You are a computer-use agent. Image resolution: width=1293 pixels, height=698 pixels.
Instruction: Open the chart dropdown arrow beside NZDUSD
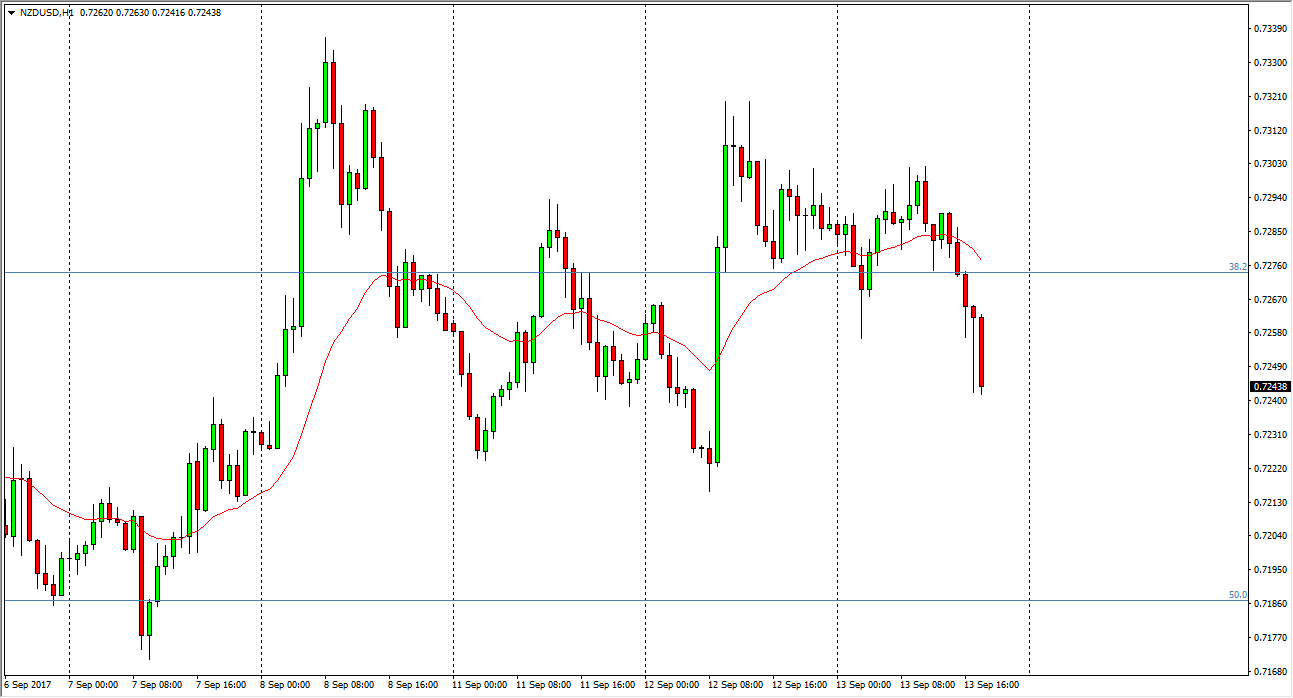10,12
